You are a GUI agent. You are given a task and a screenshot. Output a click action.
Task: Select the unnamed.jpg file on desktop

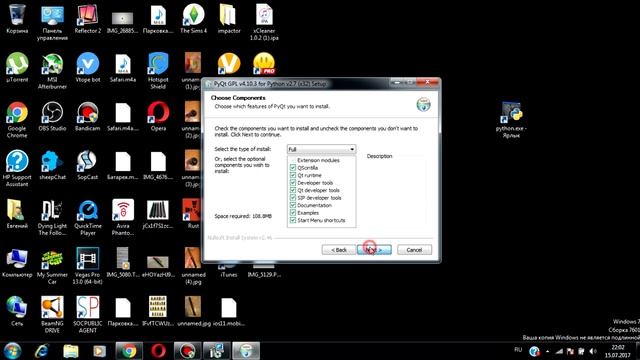[193, 311]
